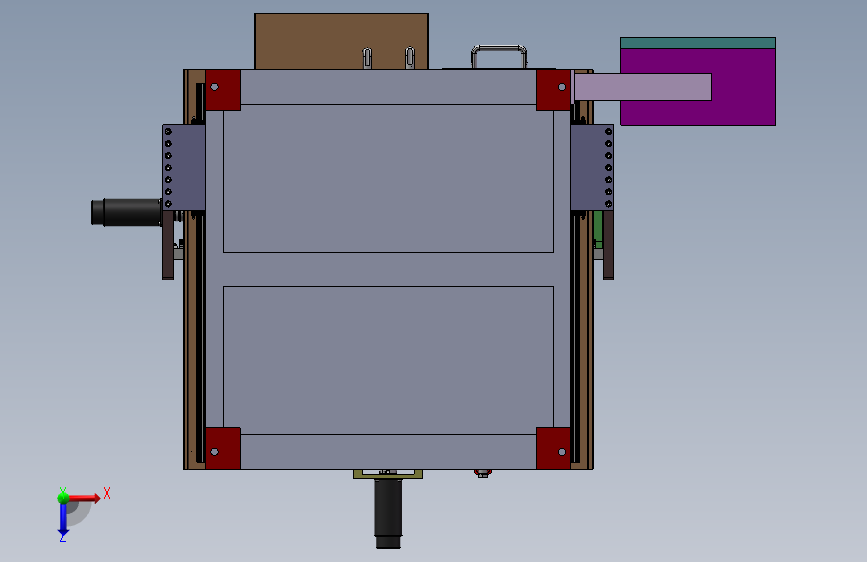
Task: Select the olive motor mount bracket at the bottom
Action: 388,474
